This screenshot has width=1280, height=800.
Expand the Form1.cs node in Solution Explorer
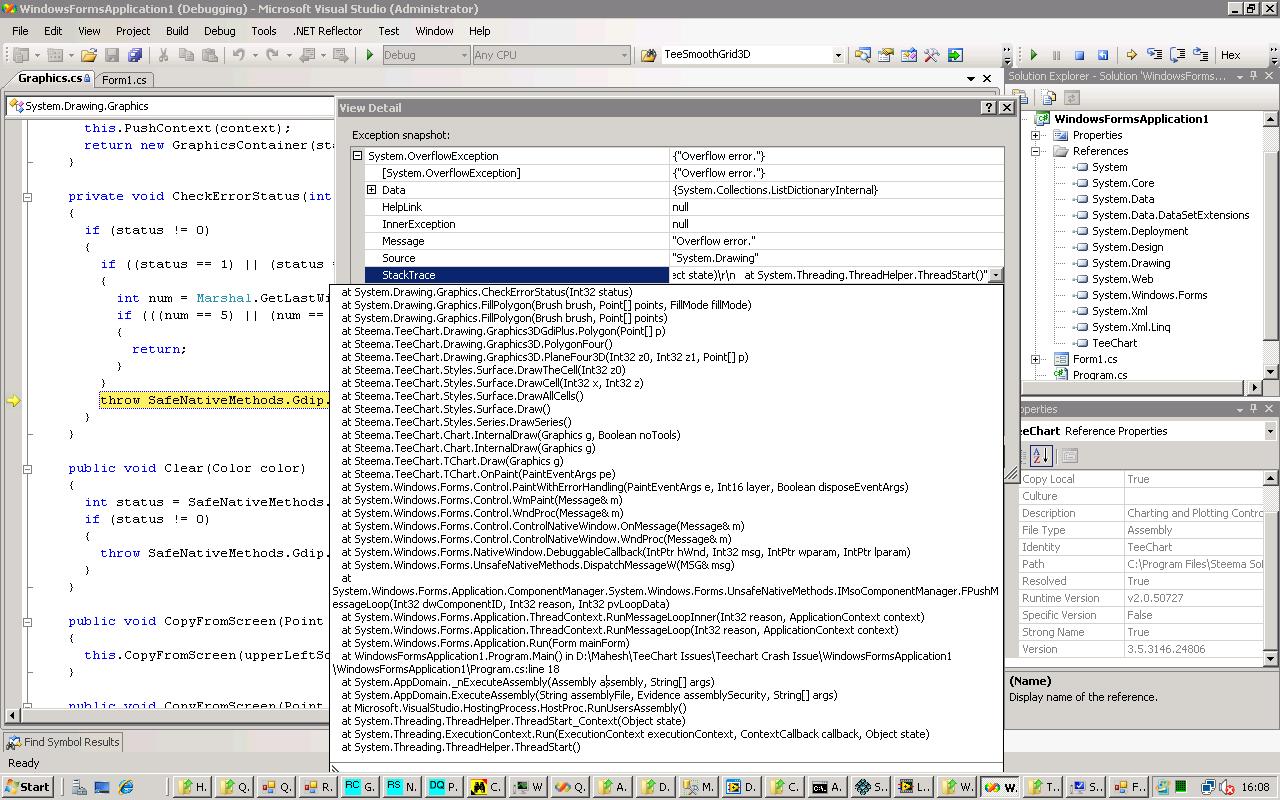coord(1036,359)
